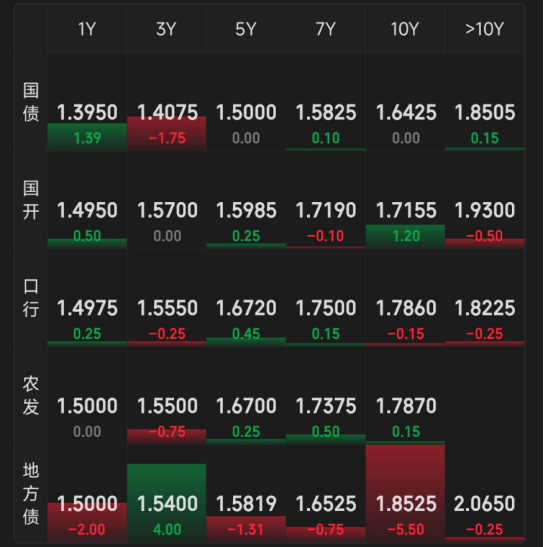Click the 地方债 row label

31,493
